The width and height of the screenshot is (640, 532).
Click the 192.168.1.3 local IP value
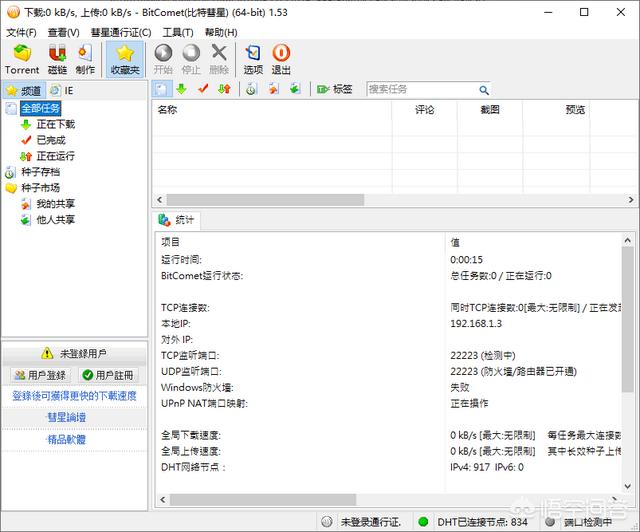click(476, 323)
